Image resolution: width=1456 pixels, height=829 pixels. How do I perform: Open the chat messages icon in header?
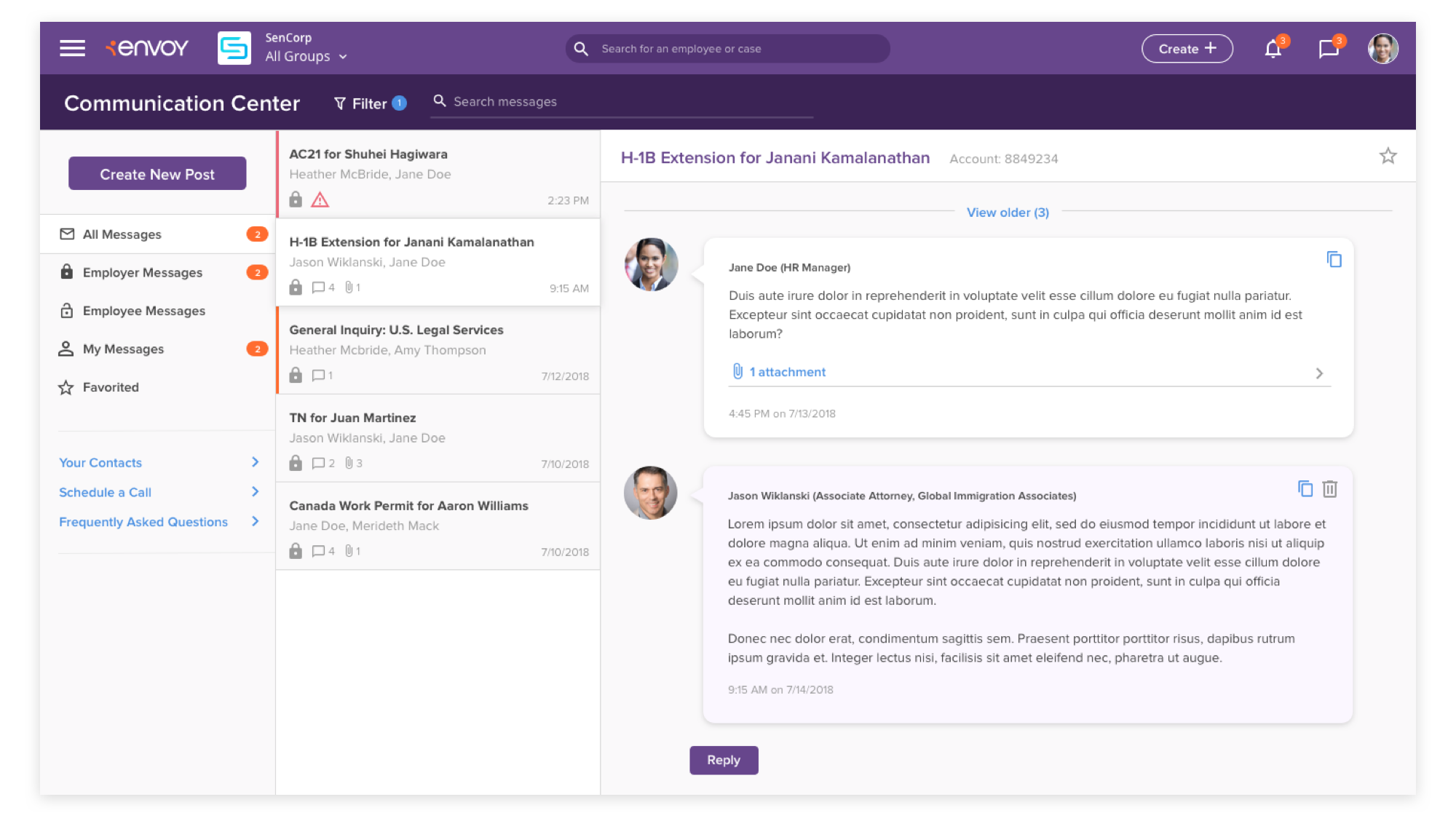point(1329,49)
